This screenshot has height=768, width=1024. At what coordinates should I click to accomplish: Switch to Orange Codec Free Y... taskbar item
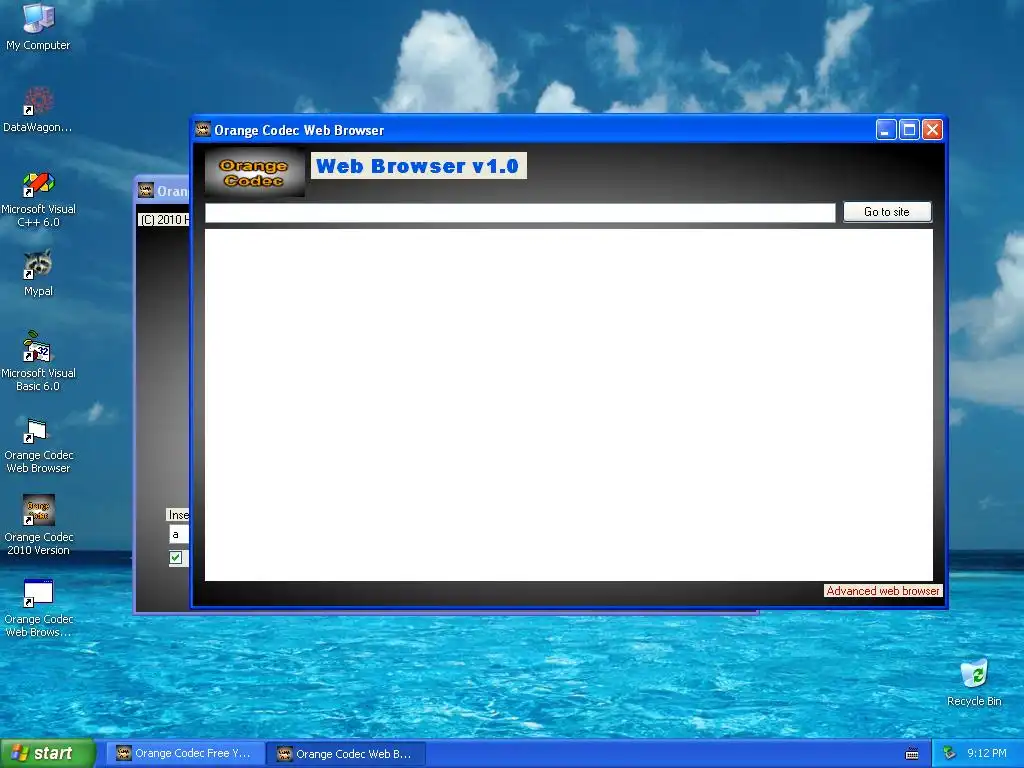click(185, 754)
